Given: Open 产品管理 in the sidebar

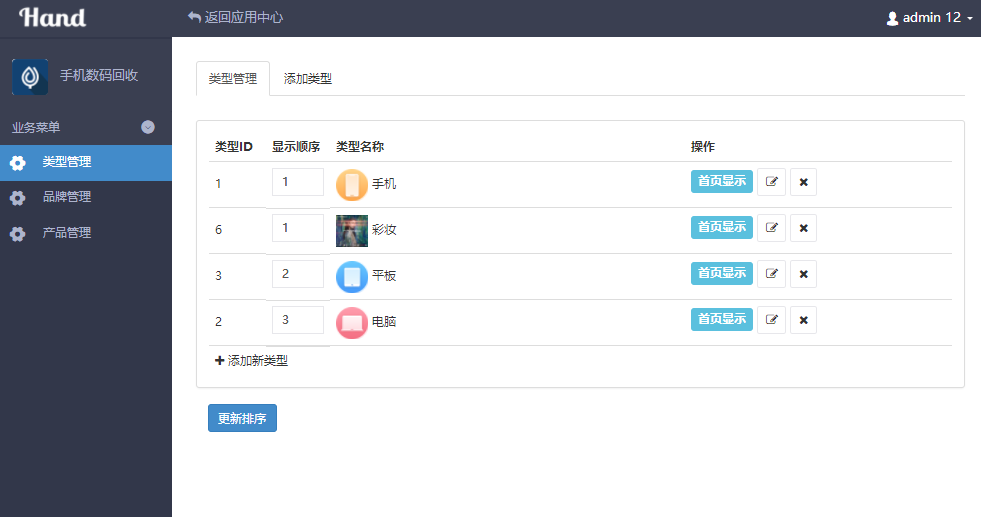Looking at the screenshot, I should coord(86,233).
